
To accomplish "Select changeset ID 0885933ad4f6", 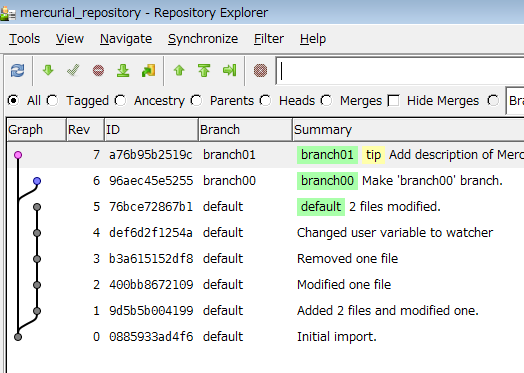I will pyautogui.click(x=151, y=337).
